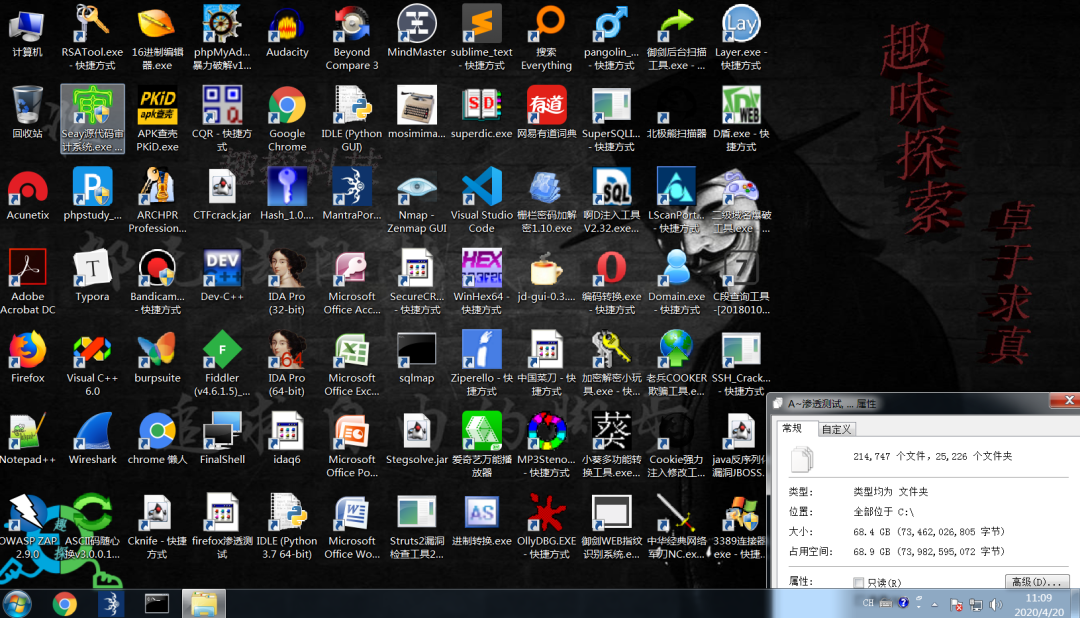Select the jd-gui desktop icon
This screenshot has height=618, width=1080.
click(x=546, y=276)
